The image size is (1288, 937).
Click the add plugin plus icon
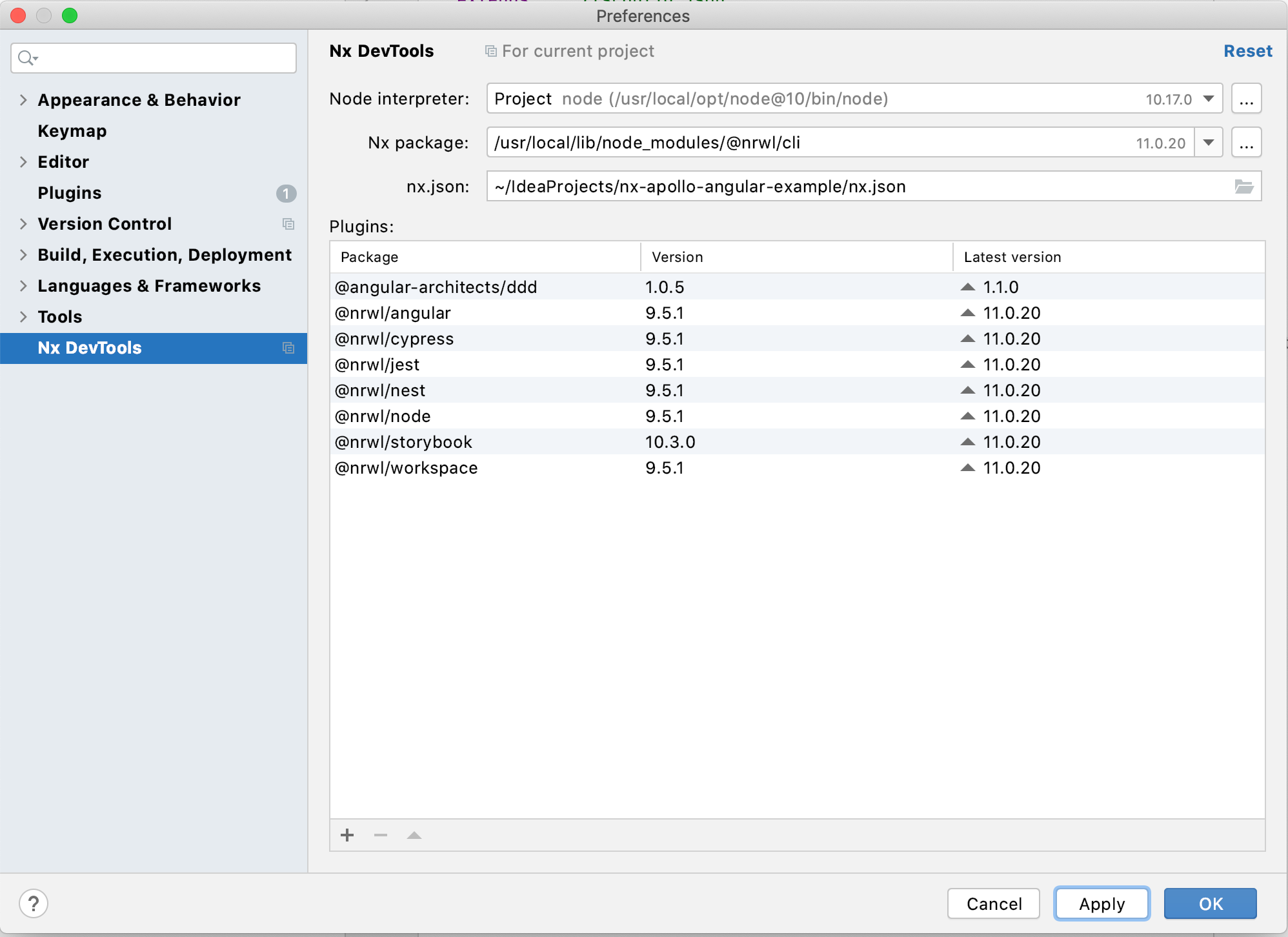tap(347, 834)
